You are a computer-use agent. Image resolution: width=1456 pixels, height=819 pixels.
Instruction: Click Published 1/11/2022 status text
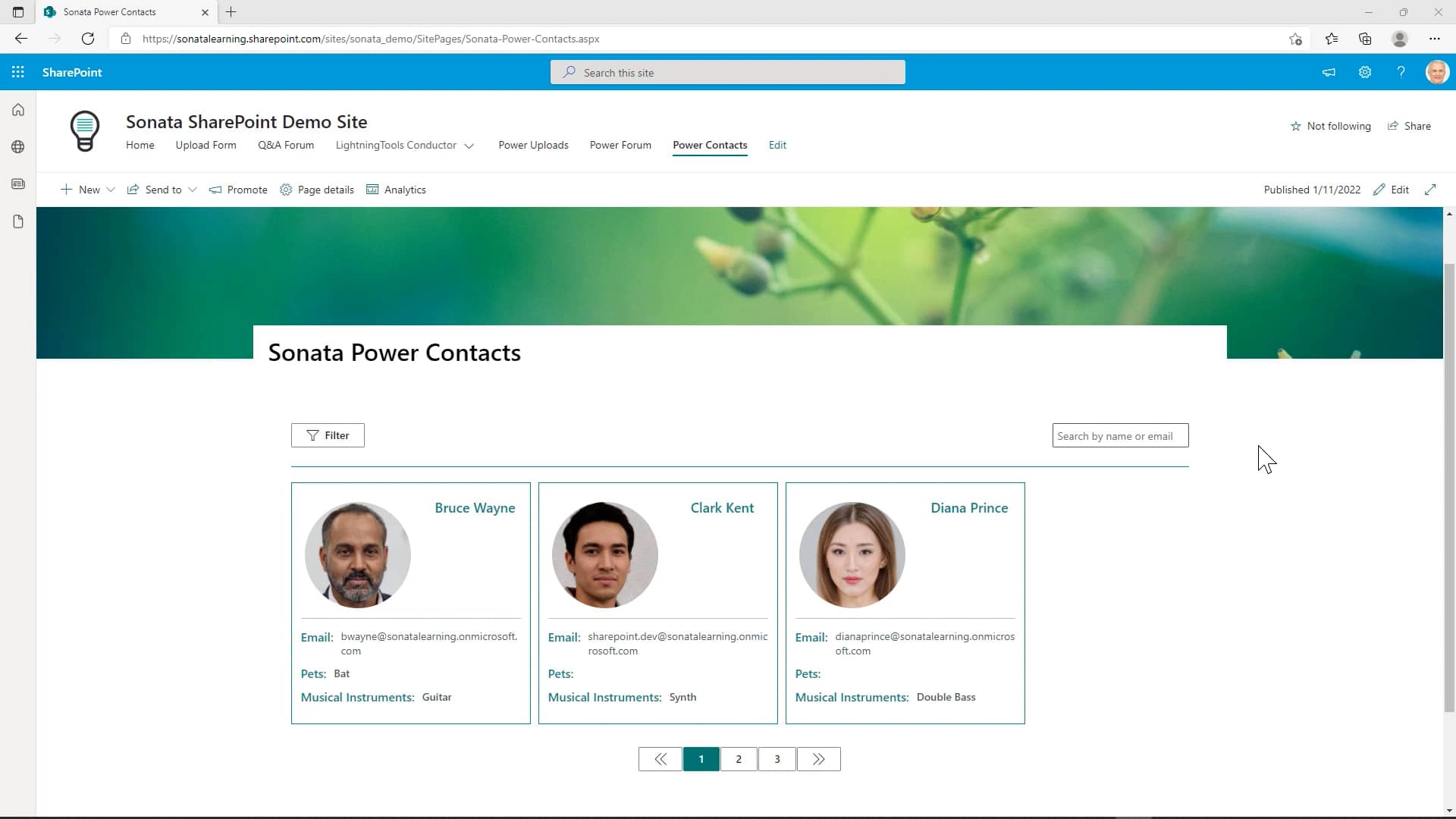coord(1312,190)
